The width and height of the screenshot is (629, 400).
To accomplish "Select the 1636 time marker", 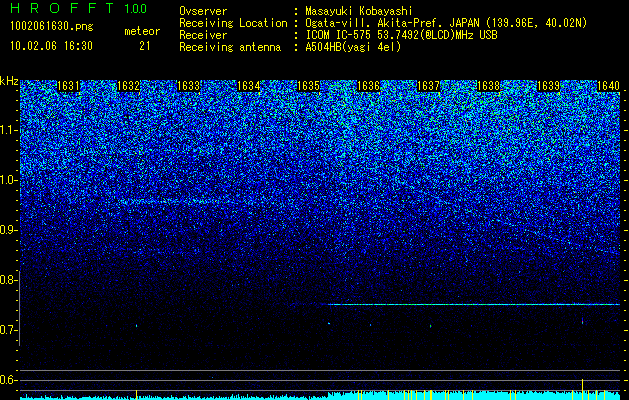I will [368, 86].
